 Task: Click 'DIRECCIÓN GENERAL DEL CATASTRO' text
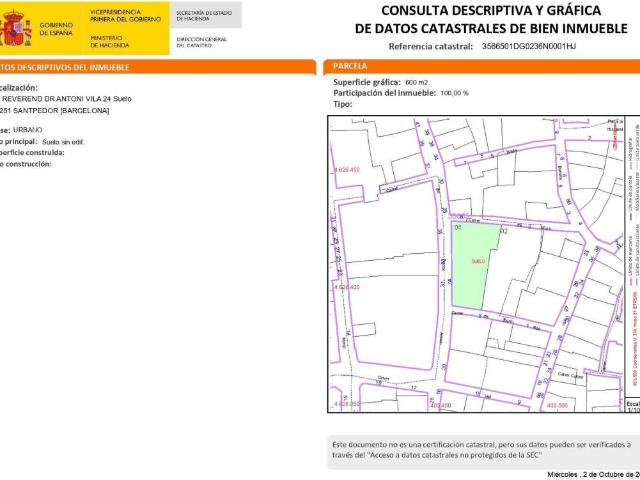pyautogui.click(x=201, y=42)
